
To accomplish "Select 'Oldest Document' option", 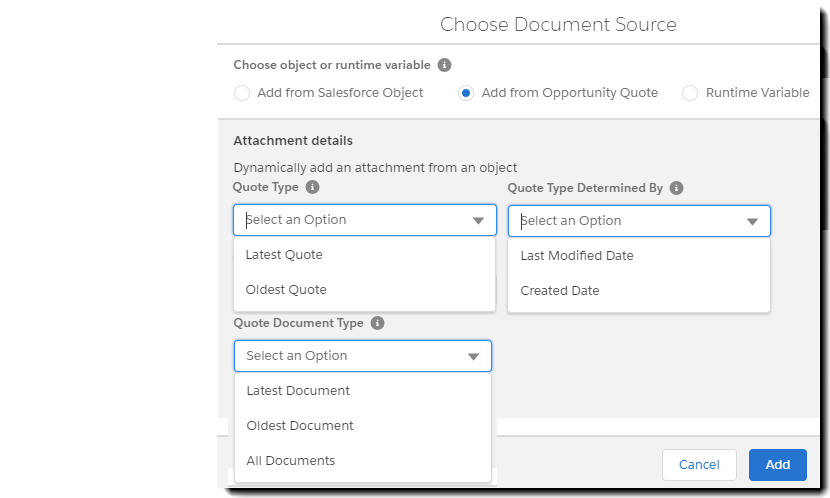I will coord(300,426).
